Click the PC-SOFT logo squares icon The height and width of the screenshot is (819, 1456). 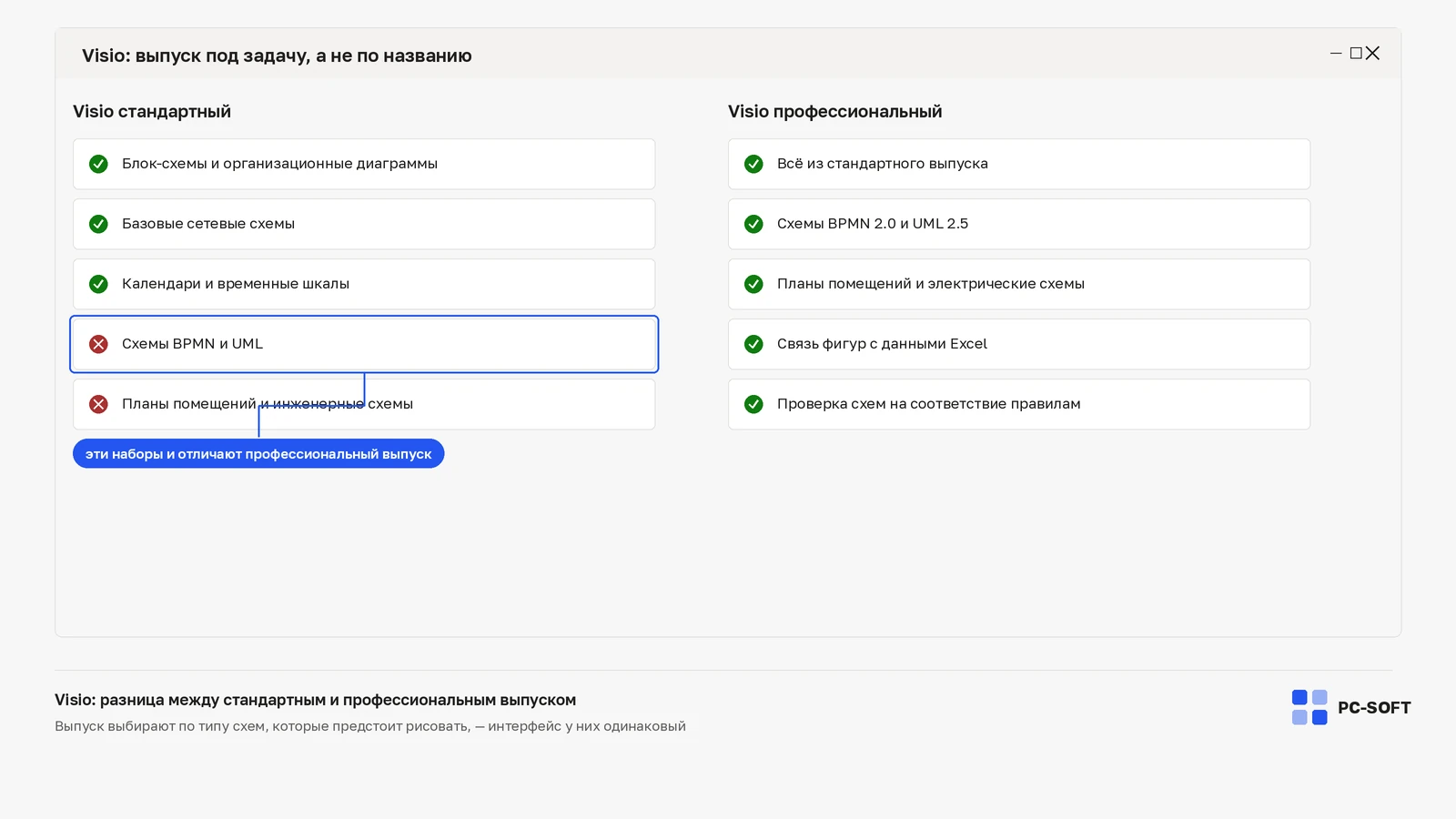click(x=1309, y=707)
